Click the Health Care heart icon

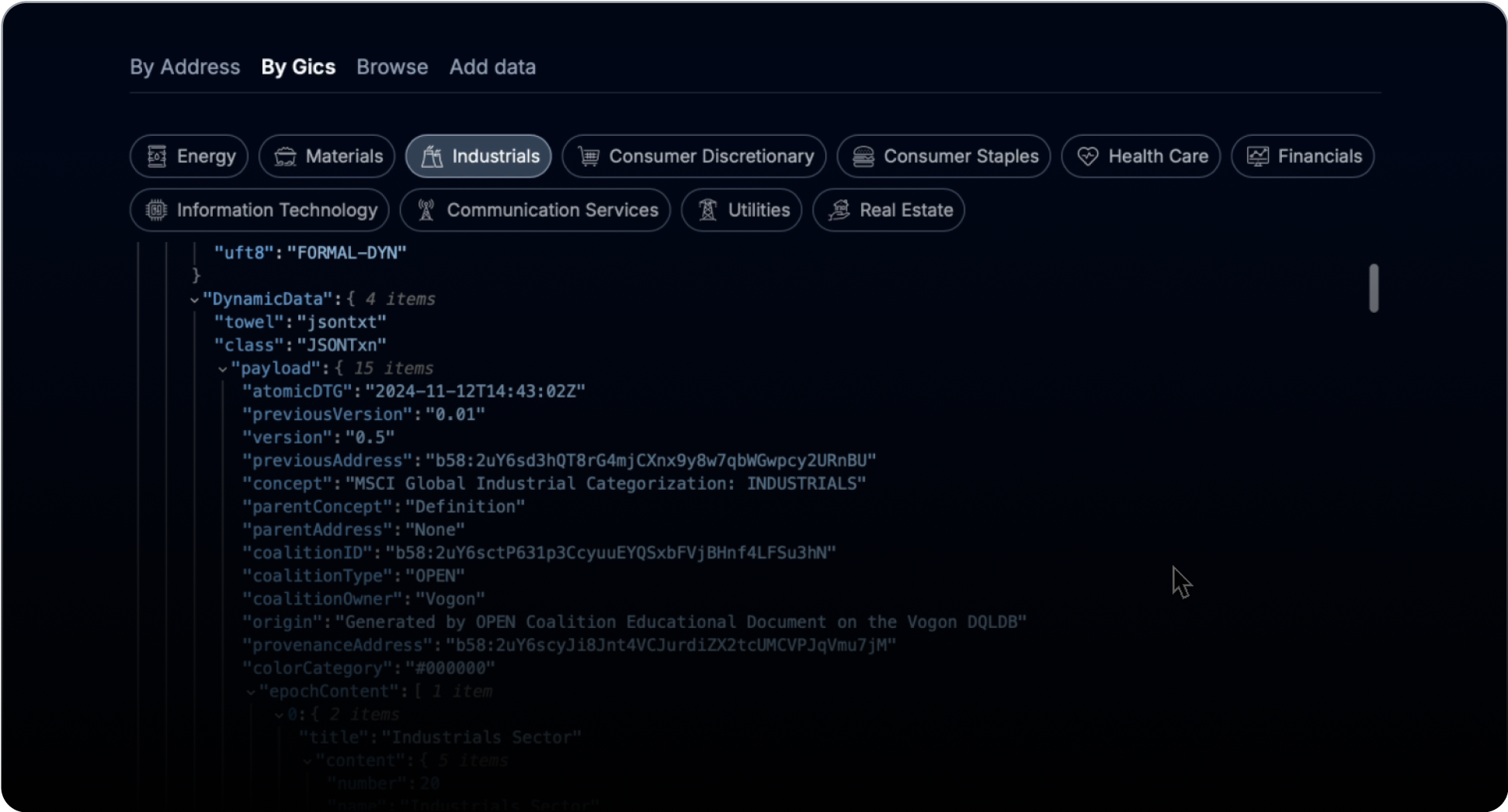[1088, 157]
